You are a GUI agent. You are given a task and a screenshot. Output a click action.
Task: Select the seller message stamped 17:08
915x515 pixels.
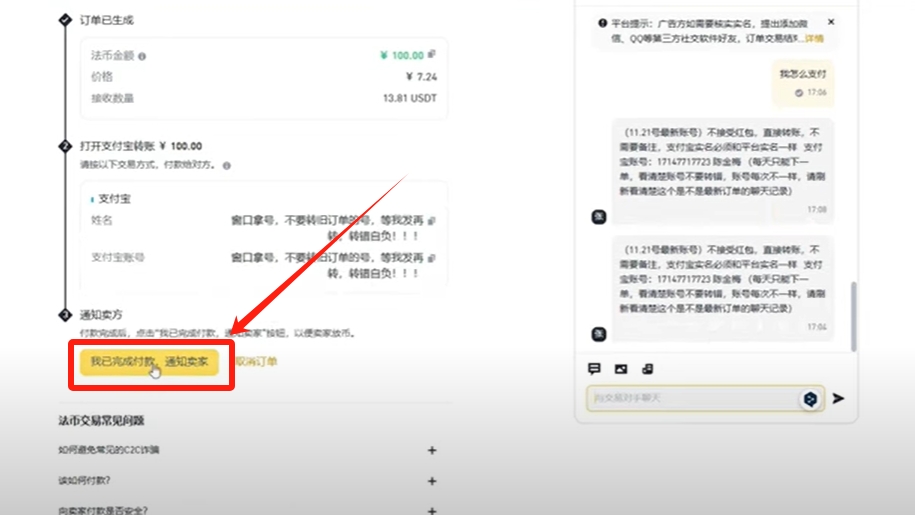[723, 170]
